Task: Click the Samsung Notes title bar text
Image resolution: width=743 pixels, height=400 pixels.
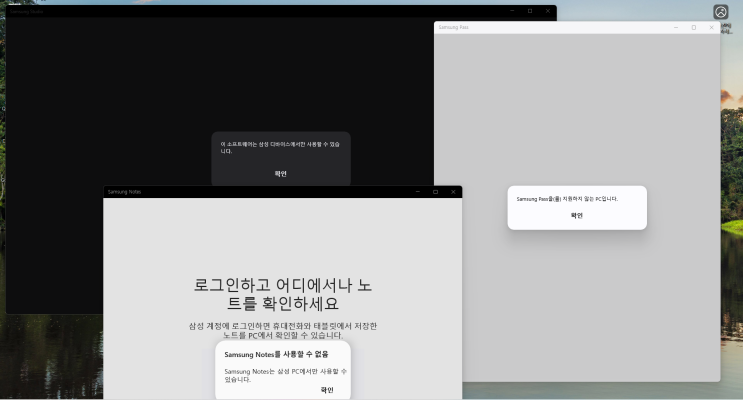Action: [x=125, y=192]
